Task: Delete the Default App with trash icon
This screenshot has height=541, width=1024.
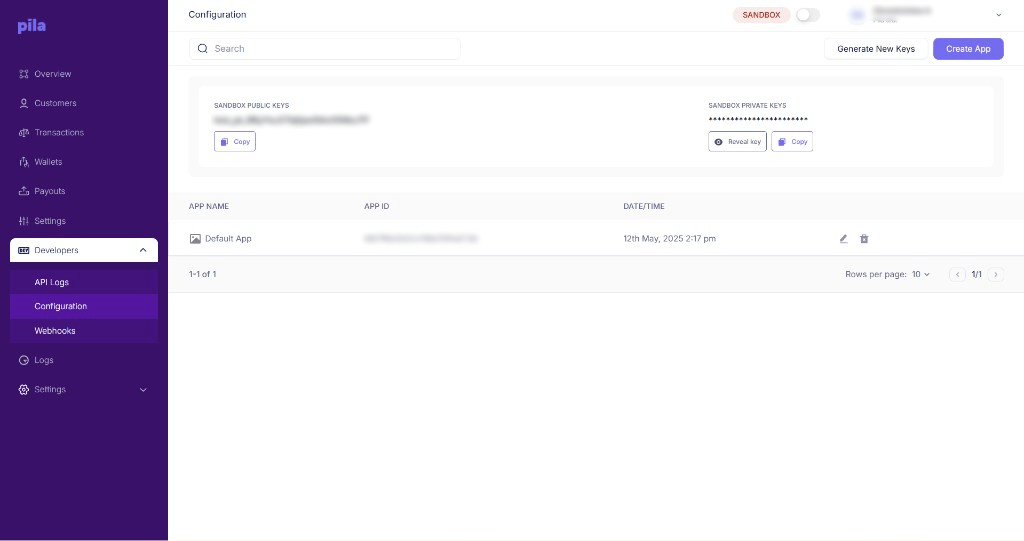Action: point(864,239)
